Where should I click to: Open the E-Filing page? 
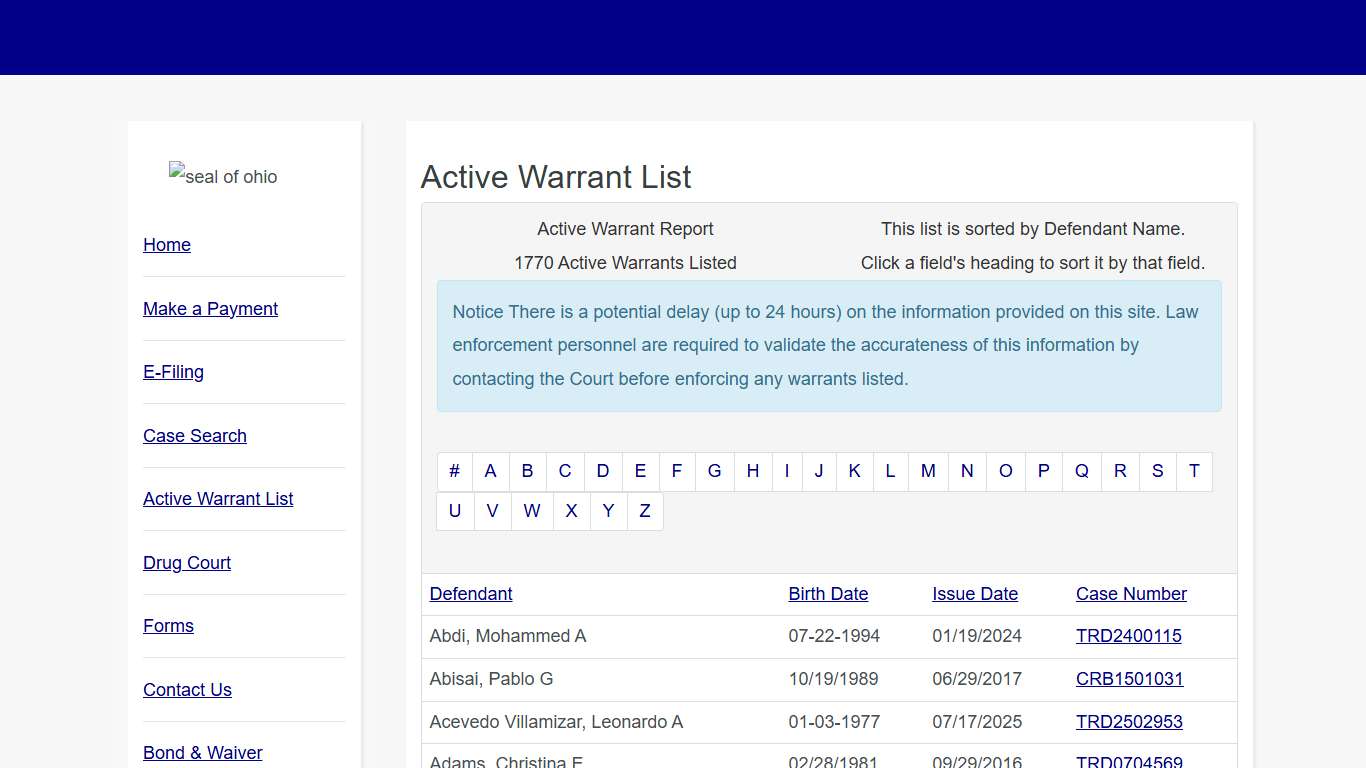tap(173, 372)
